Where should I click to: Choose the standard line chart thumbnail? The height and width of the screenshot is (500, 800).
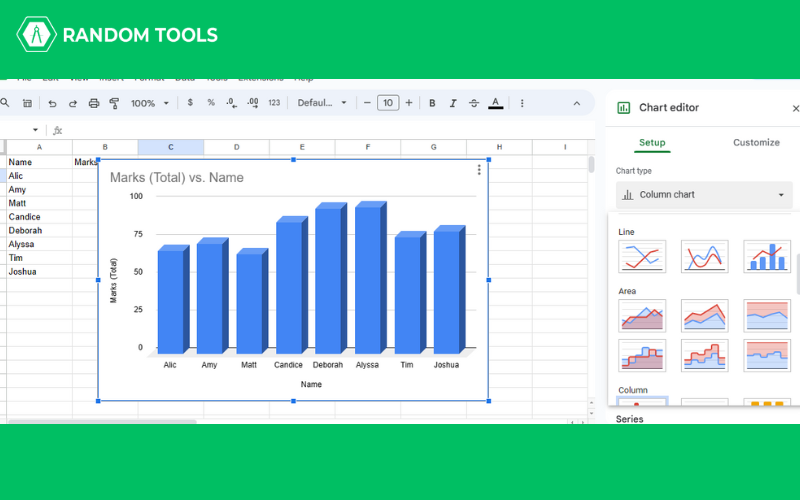642,257
